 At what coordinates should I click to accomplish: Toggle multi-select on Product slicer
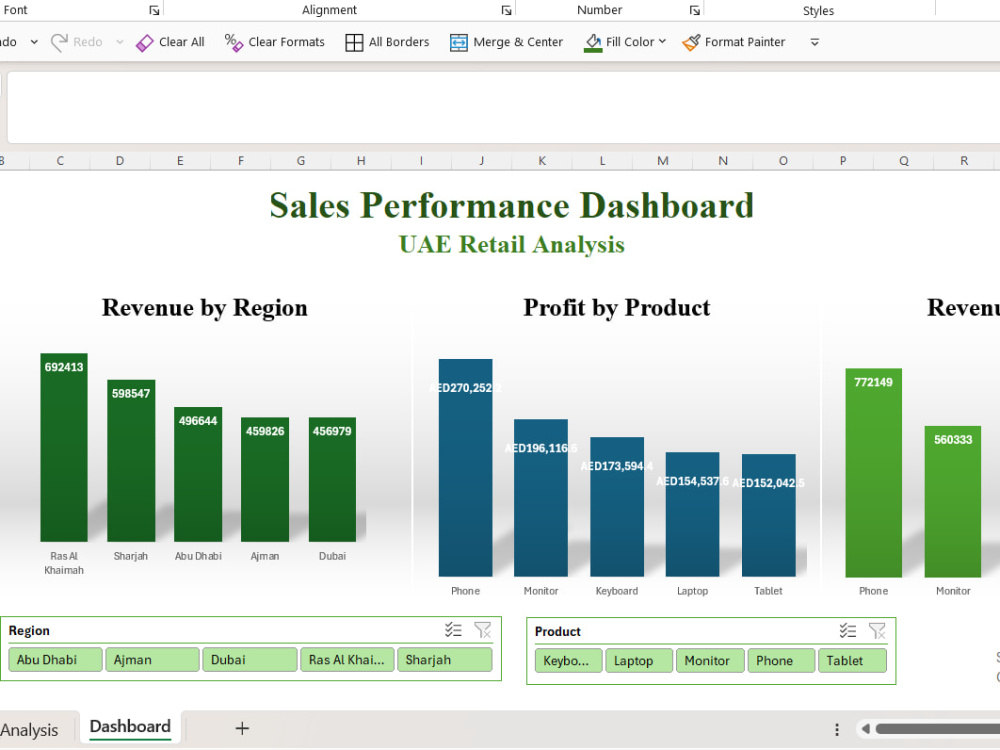point(848,631)
